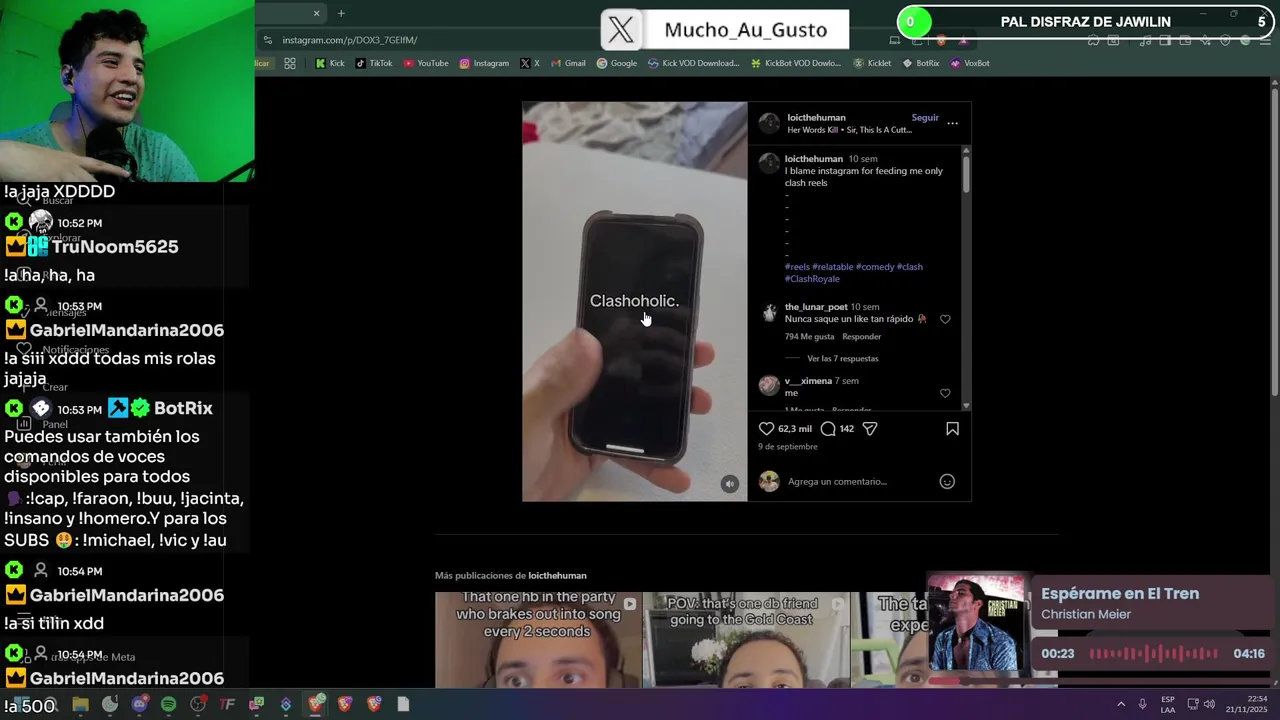
Task: Open v__ximena's profile
Action: 808,381
